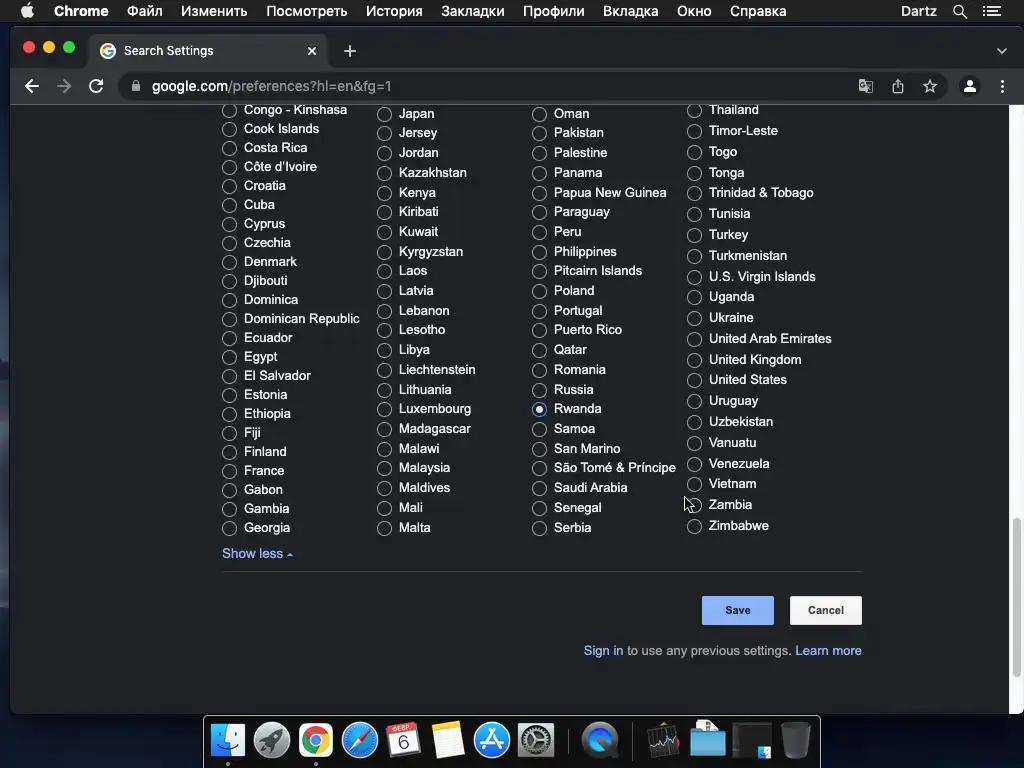Open the Посмотреть menu

click(306, 11)
